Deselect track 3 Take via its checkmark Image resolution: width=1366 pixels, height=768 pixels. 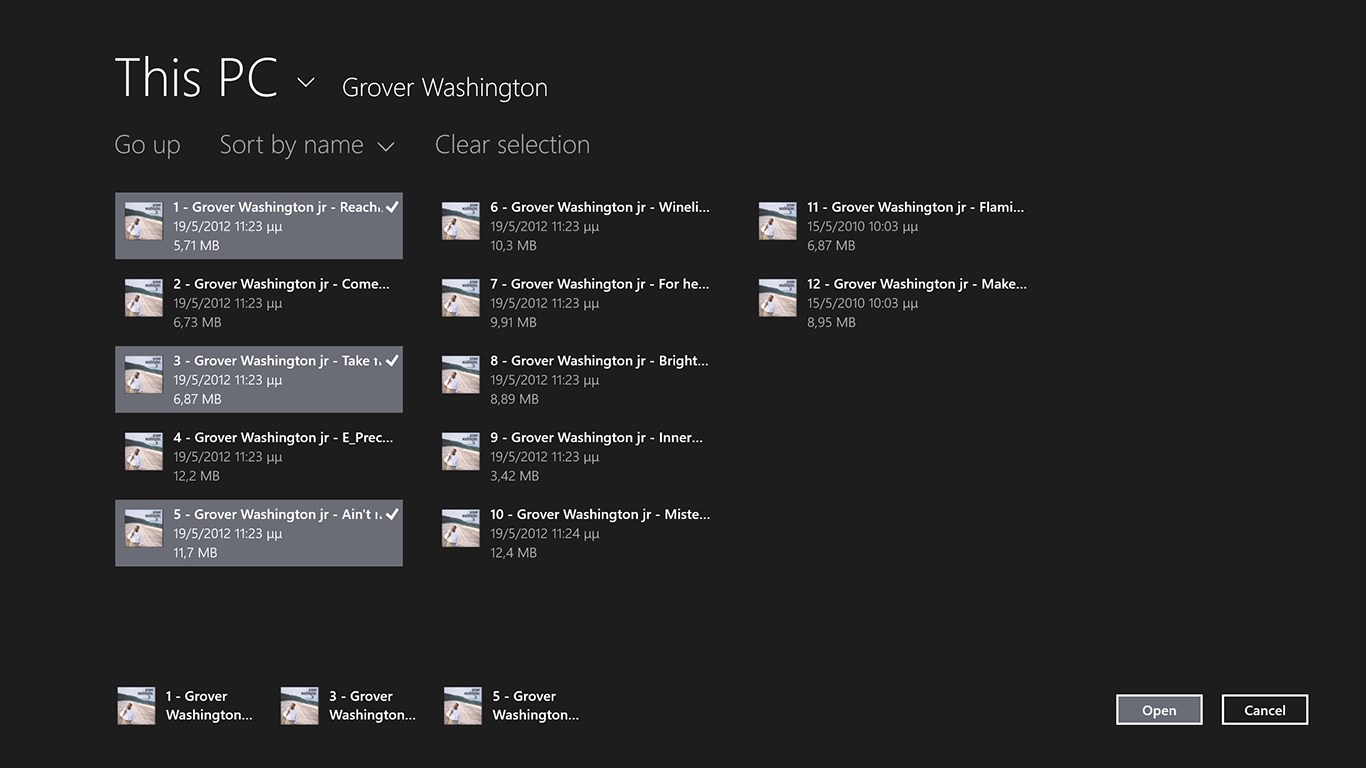(x=392, y=360)
